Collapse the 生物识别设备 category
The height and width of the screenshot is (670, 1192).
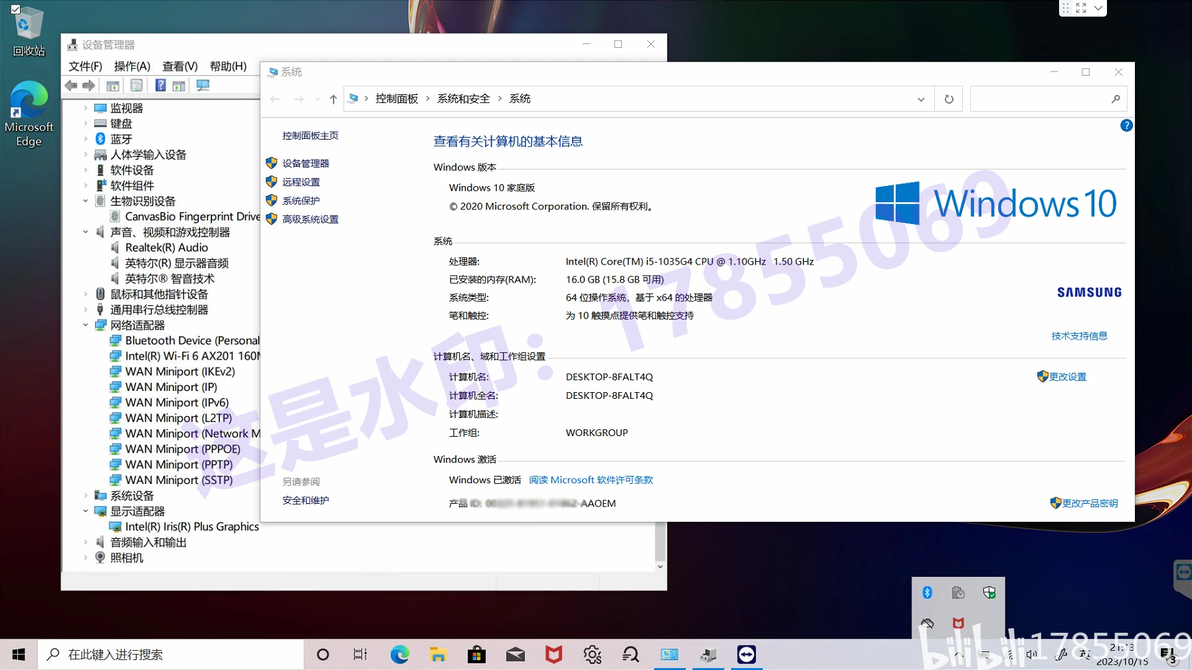(x=86, y=201)
